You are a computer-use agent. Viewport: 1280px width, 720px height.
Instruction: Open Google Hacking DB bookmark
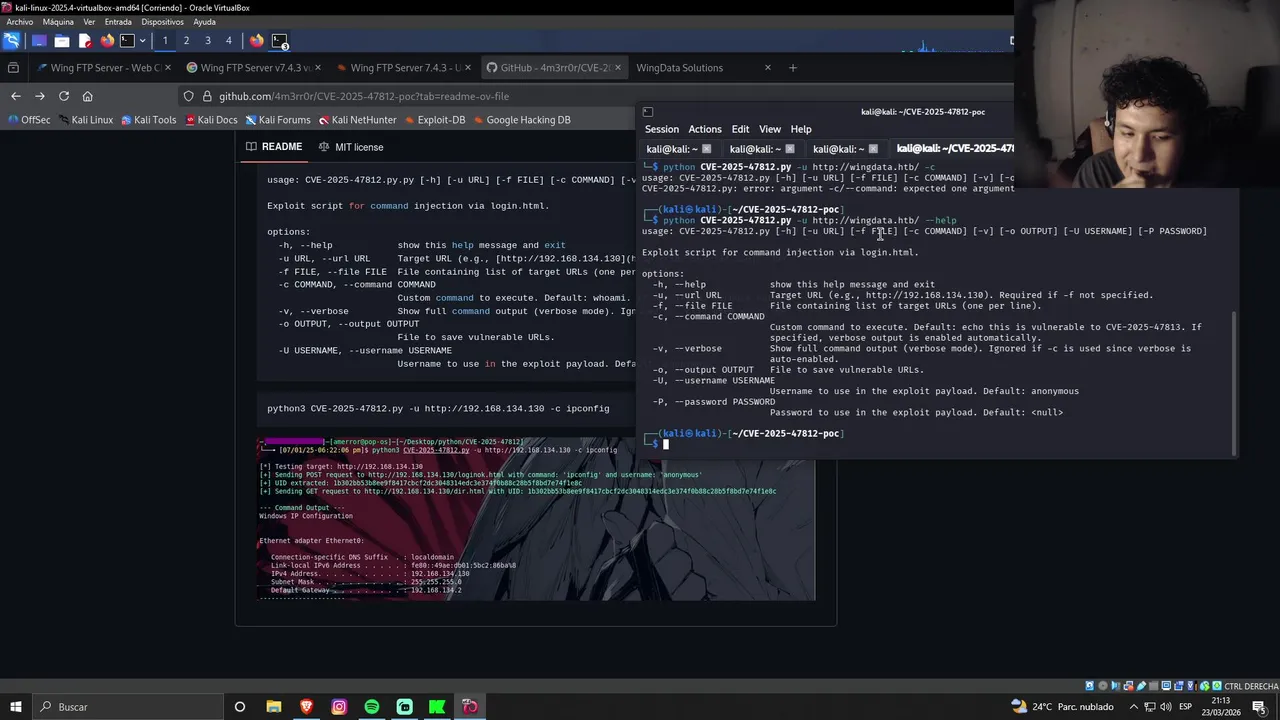(521, 120)
